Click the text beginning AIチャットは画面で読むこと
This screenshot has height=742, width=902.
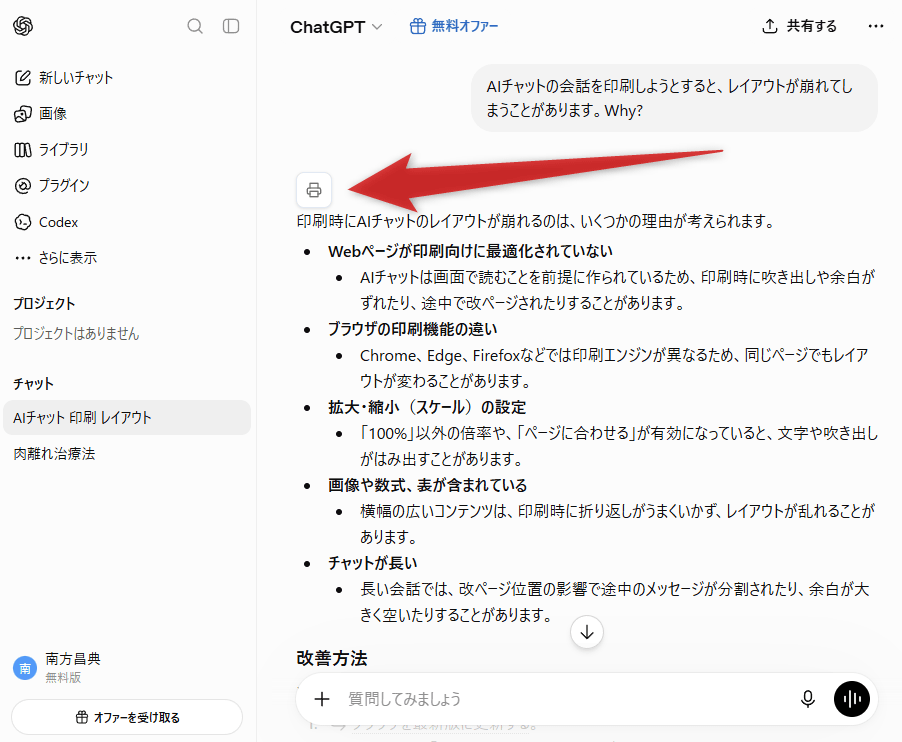coord(618,290)
